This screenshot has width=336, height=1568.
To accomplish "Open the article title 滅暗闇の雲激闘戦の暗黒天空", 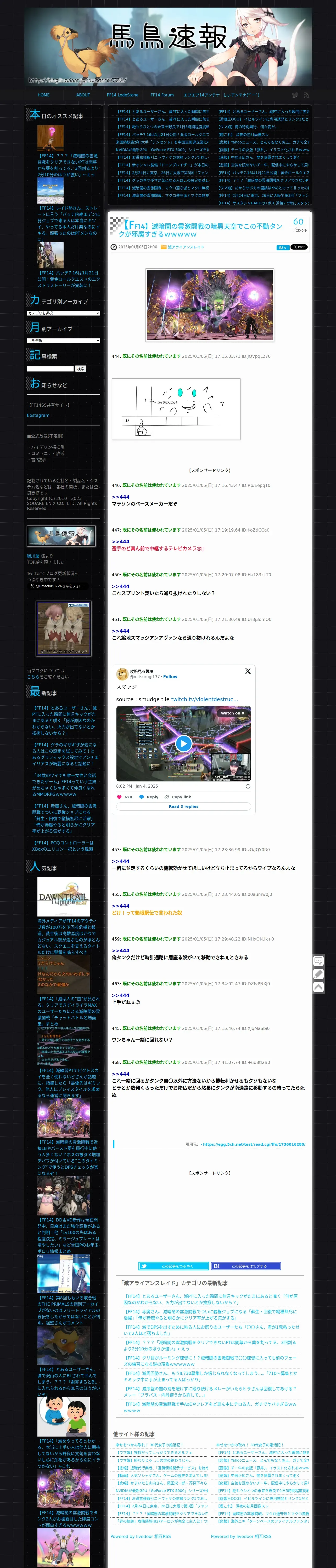I will tap(201, 229).
